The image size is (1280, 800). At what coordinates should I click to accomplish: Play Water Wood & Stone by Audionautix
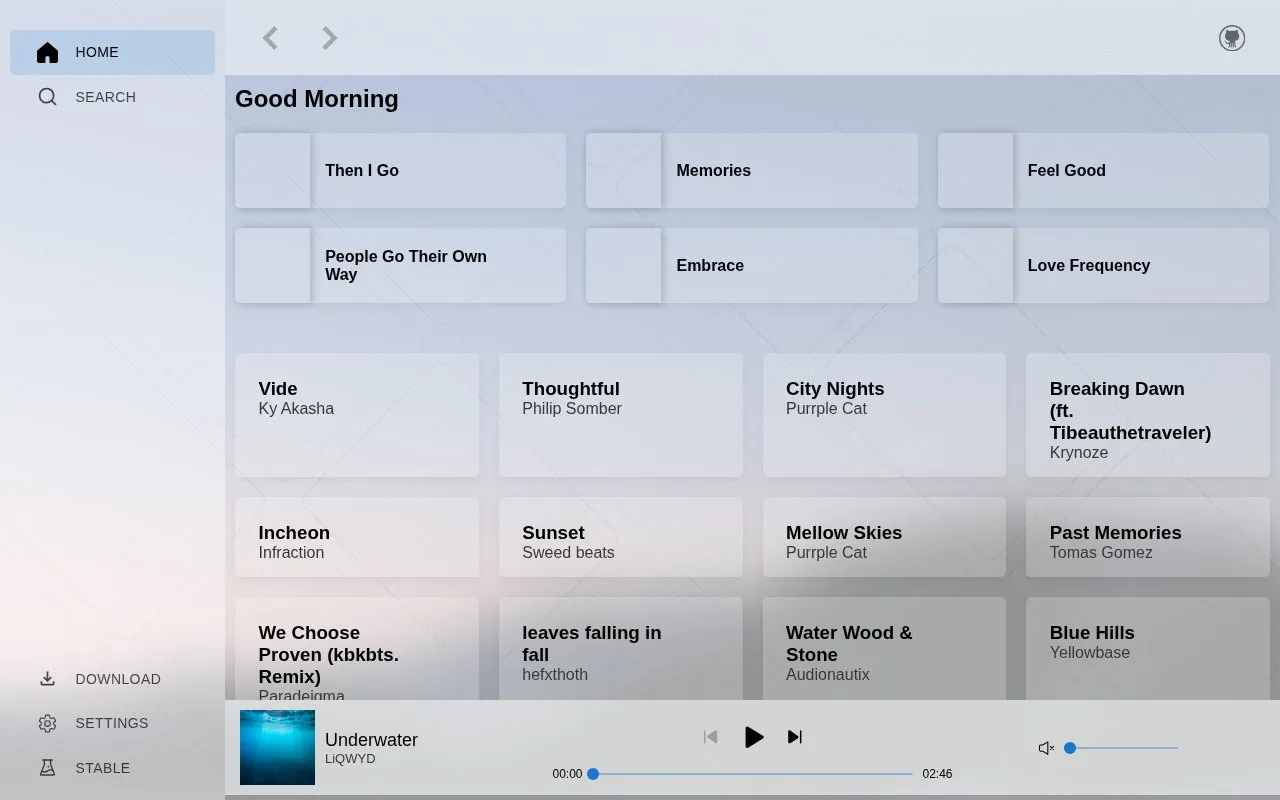point(884,649)
